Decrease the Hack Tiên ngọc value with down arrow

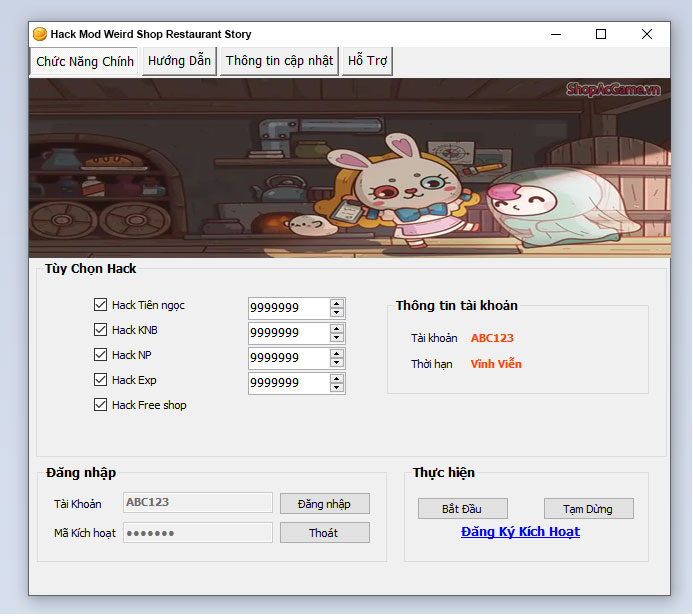pyautogui.click(x=337, y=312)
